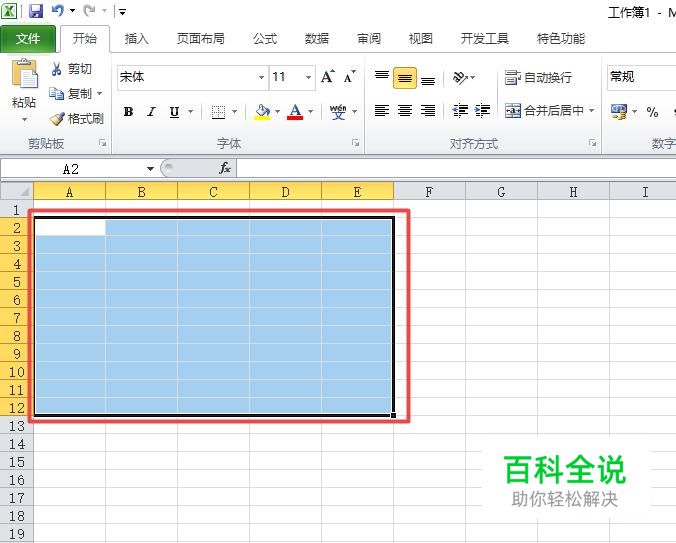Screen dimensions: 676x543
Task: Toggle center text alignment
Action: coord(405,111)
